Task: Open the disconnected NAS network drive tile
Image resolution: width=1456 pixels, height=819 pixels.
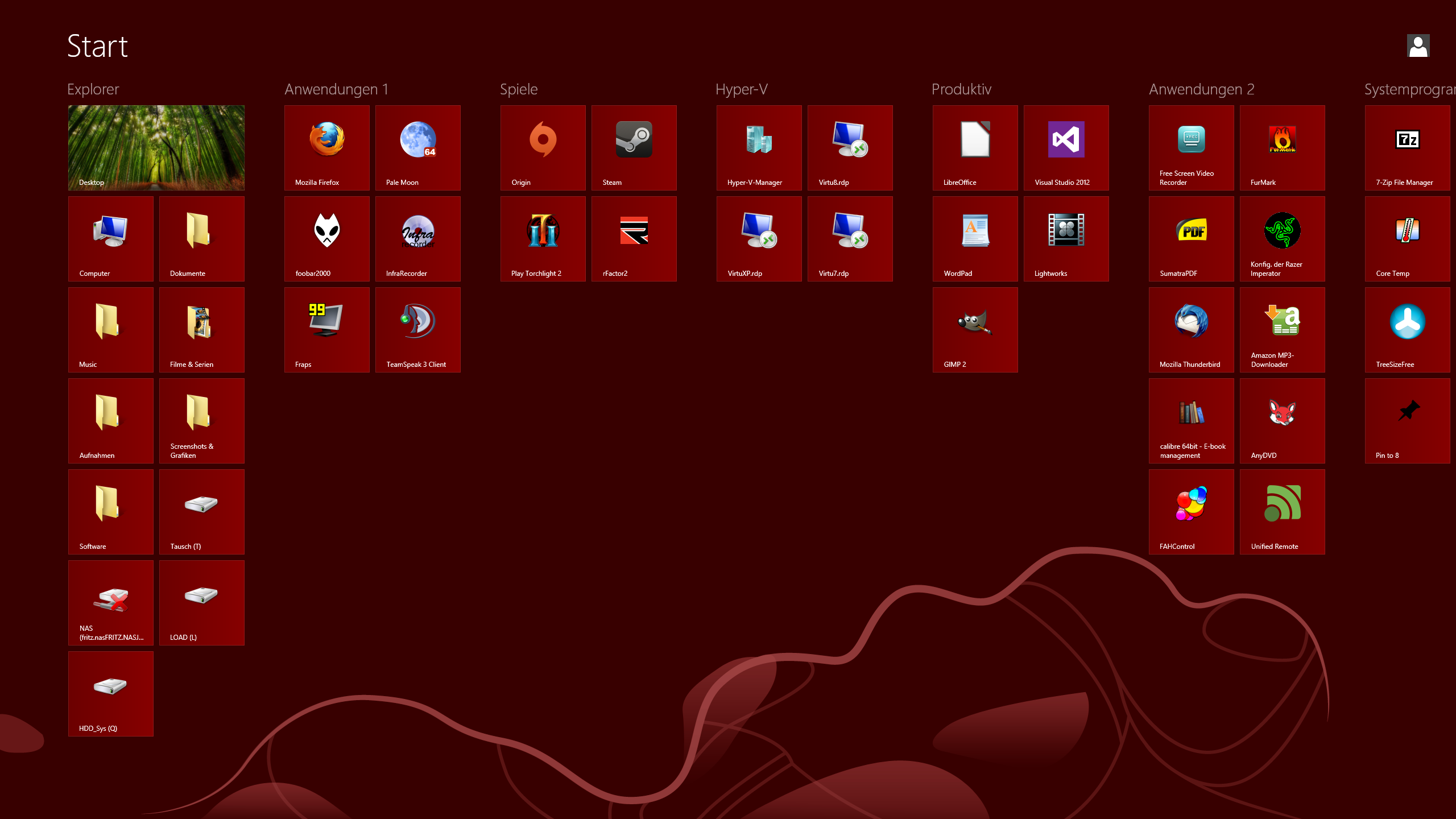Action: tap(111, 603)
